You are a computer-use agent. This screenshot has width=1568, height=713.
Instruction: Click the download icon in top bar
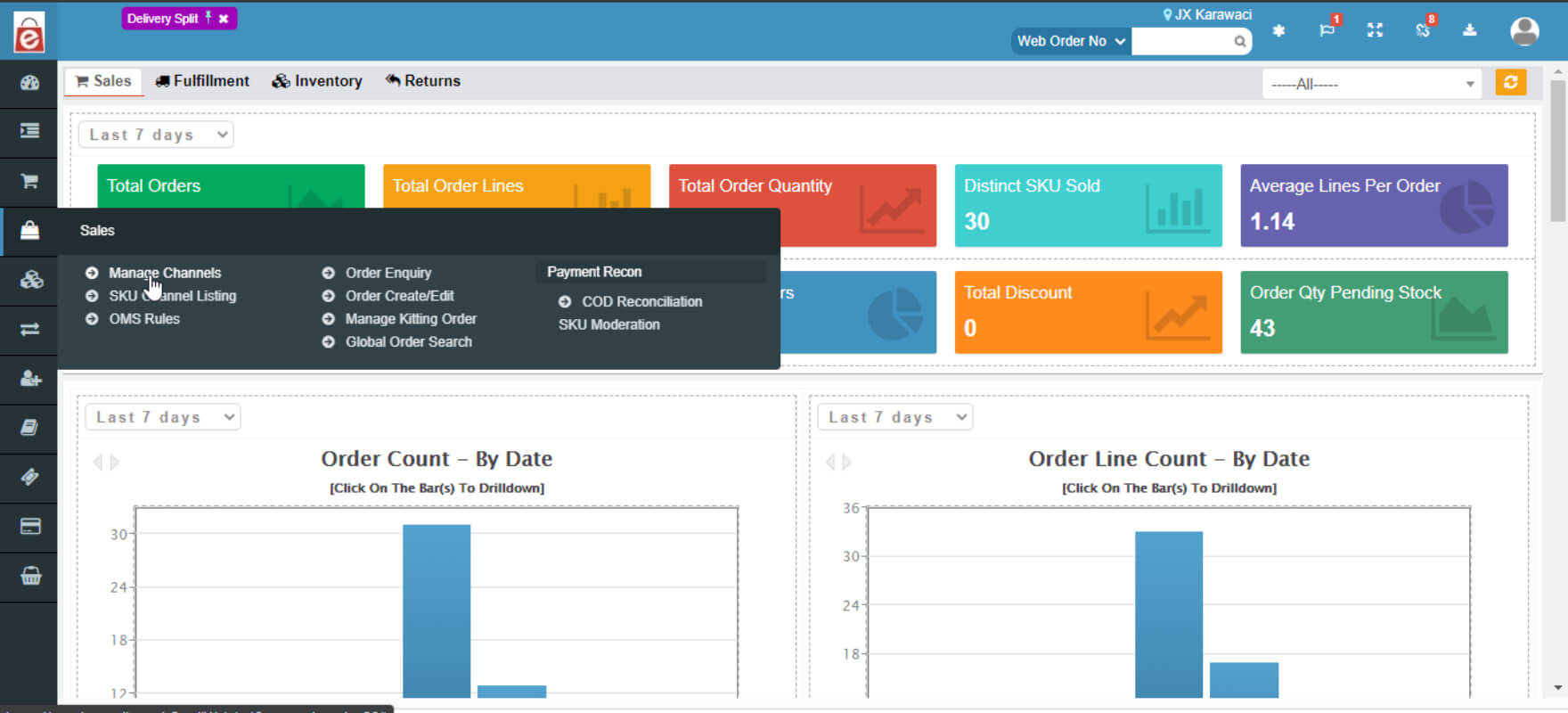tap(1470, 30)
